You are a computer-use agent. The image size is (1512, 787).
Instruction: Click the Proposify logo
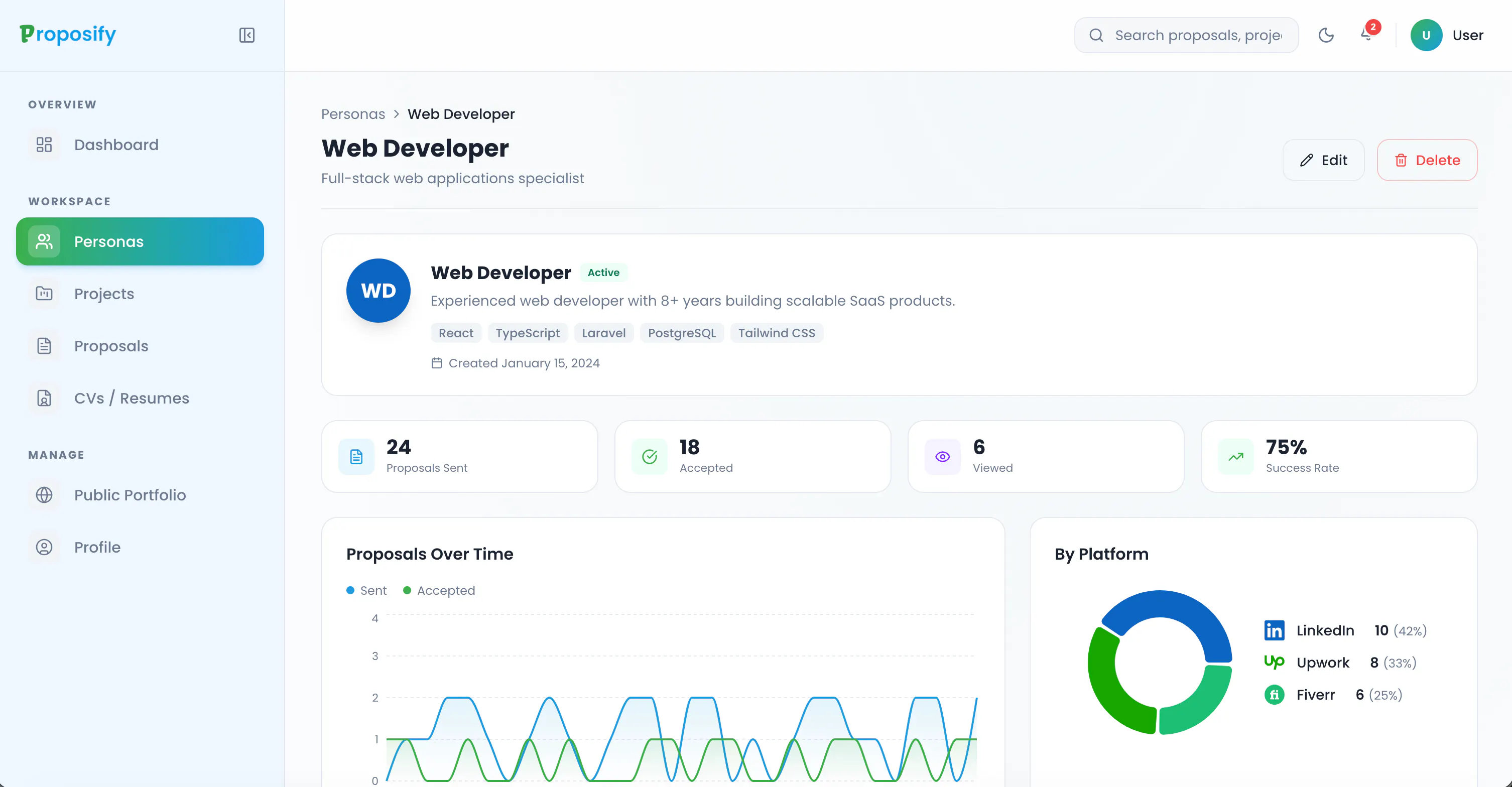pyautogui.click(x=67, y=35)
